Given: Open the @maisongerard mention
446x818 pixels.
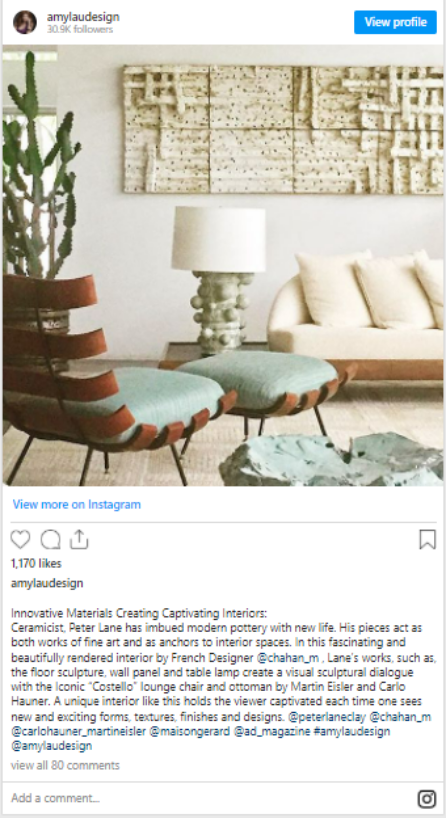Looking at the screenshot, I should coord(190,732).
